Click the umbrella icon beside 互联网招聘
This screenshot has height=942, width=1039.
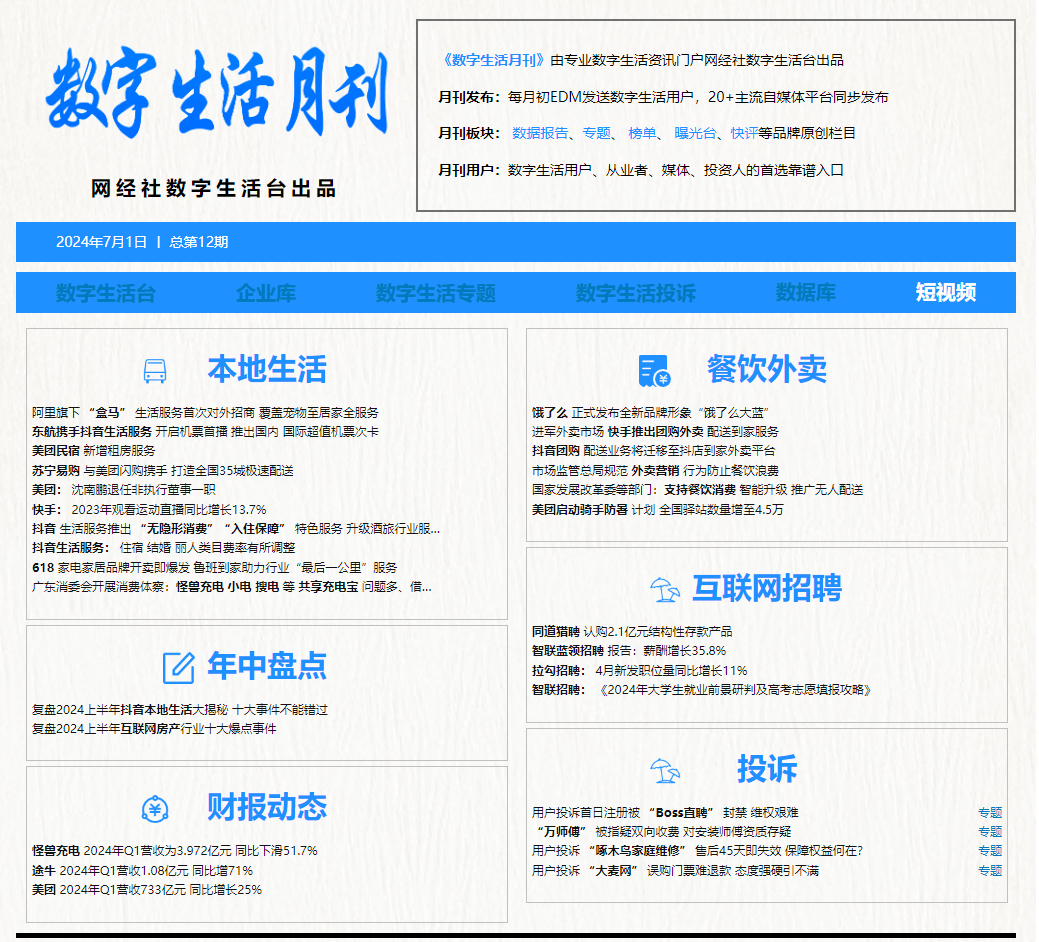[665, 589]
